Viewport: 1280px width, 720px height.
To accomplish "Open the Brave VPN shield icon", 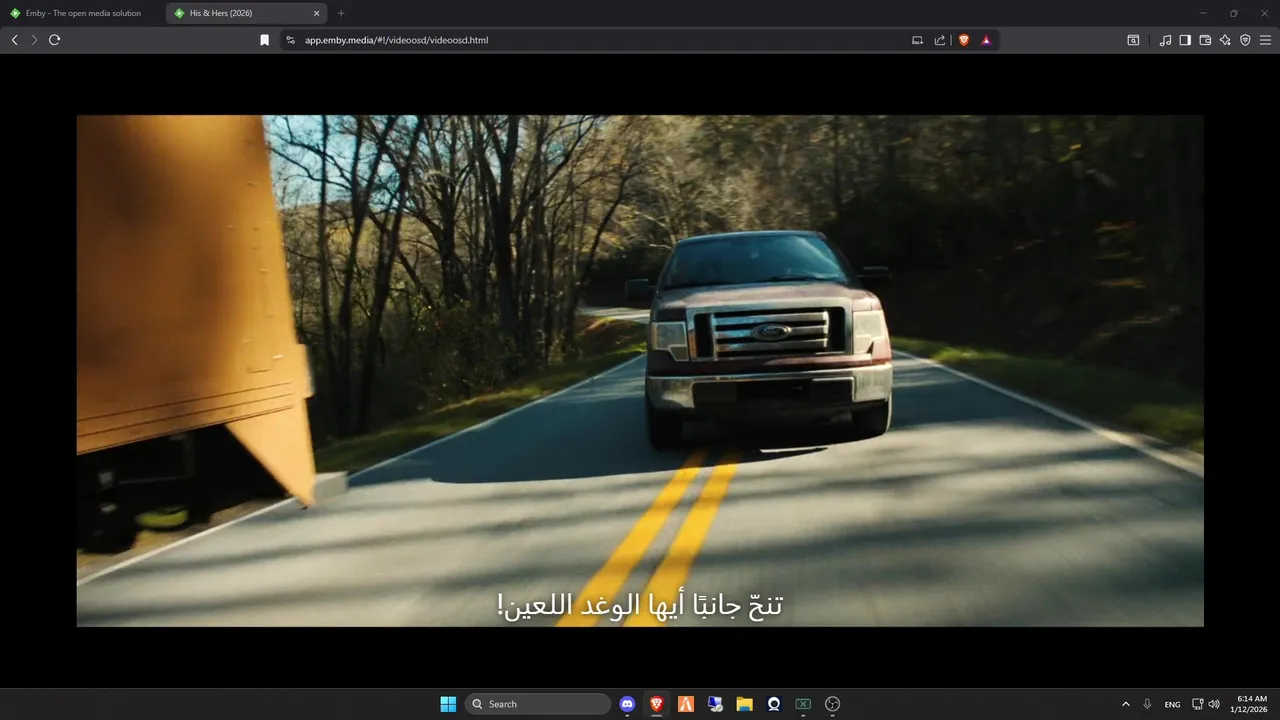I will pos(1245,40).
